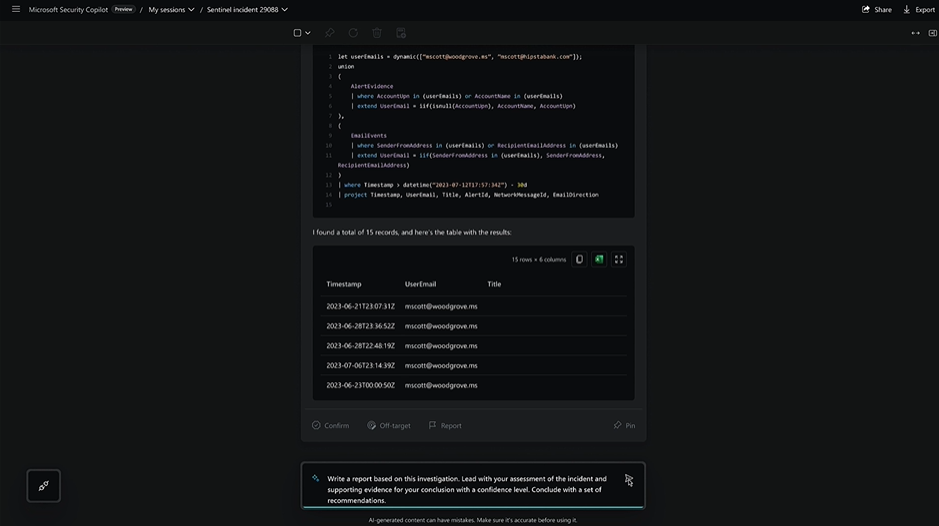Export results table to Excel
Viewport: 939px width, 526px height.
pyautogui.click(x=599, y=259)
